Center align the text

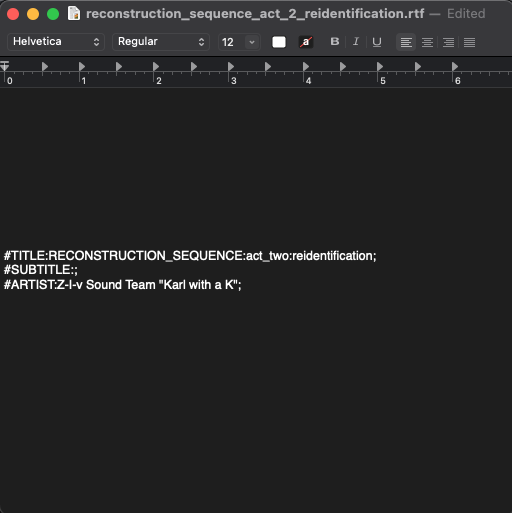point(427,42)
